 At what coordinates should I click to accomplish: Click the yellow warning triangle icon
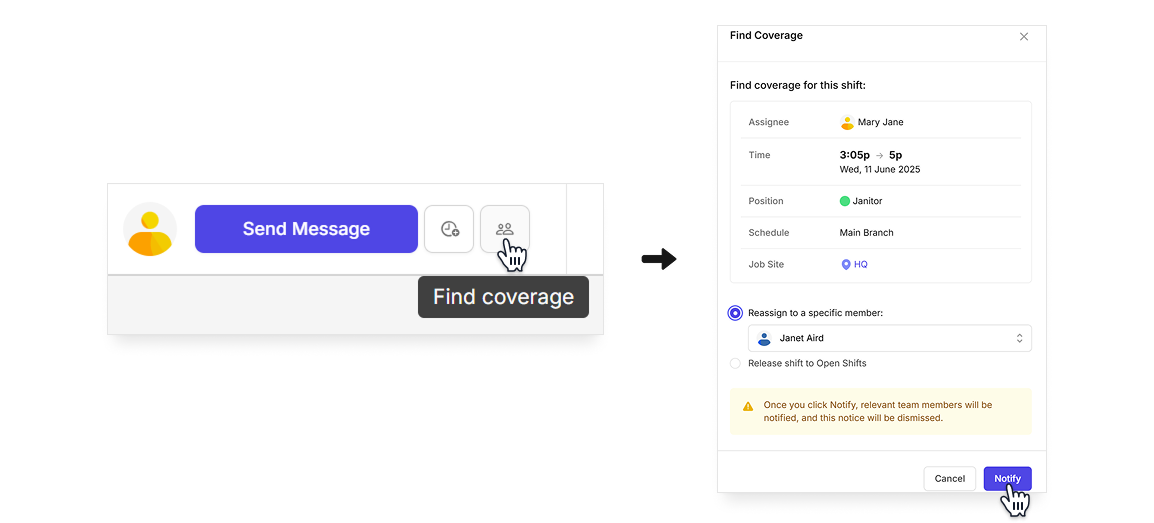(748, 406)
